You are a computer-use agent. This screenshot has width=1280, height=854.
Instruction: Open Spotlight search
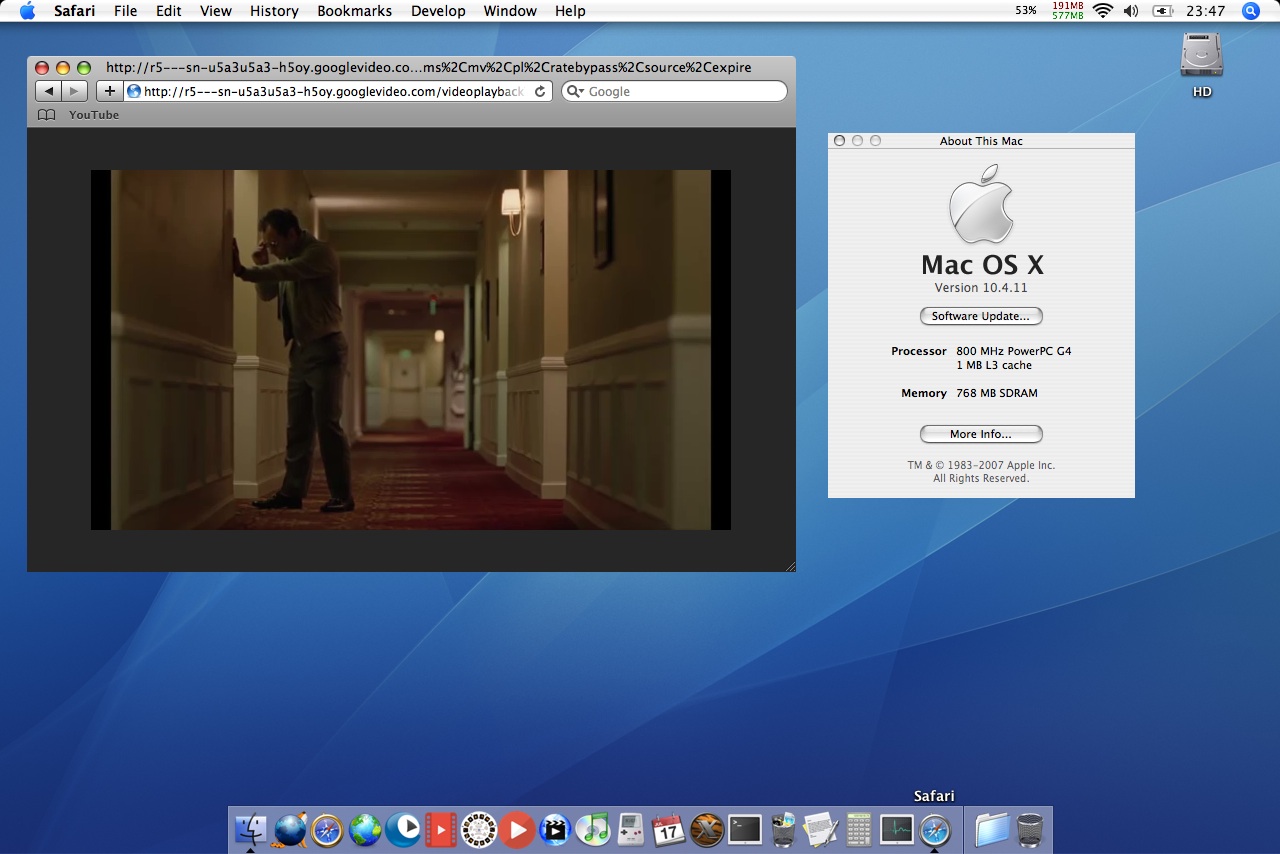1250,11
